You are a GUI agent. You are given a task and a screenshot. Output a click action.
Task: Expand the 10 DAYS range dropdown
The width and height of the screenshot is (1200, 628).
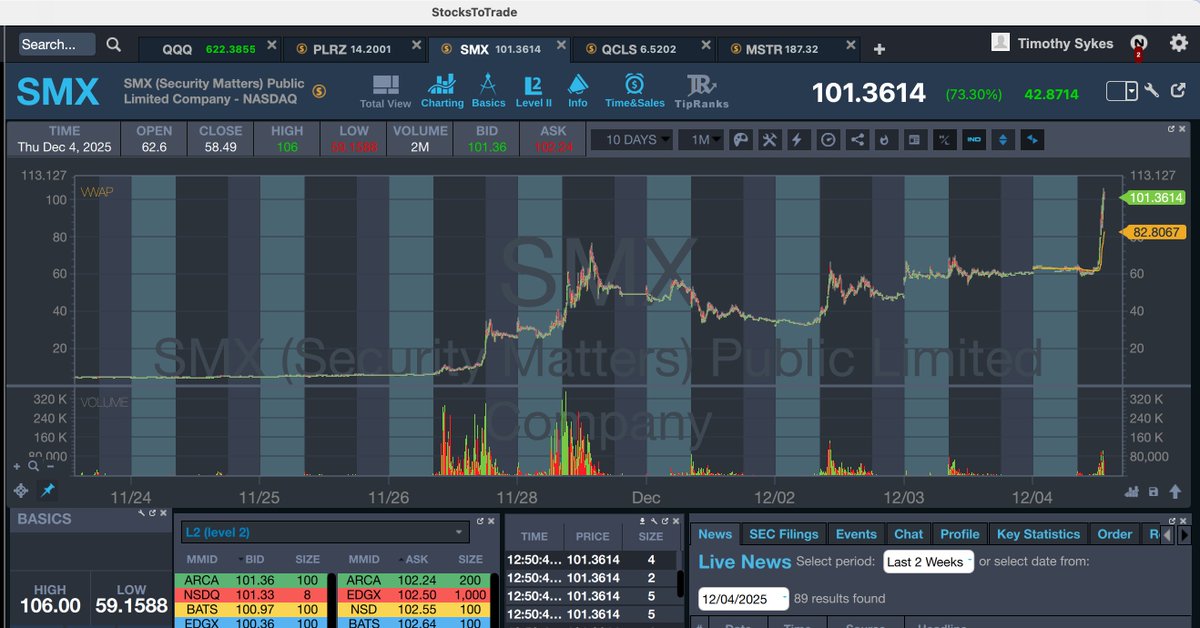tap(632, 140)
